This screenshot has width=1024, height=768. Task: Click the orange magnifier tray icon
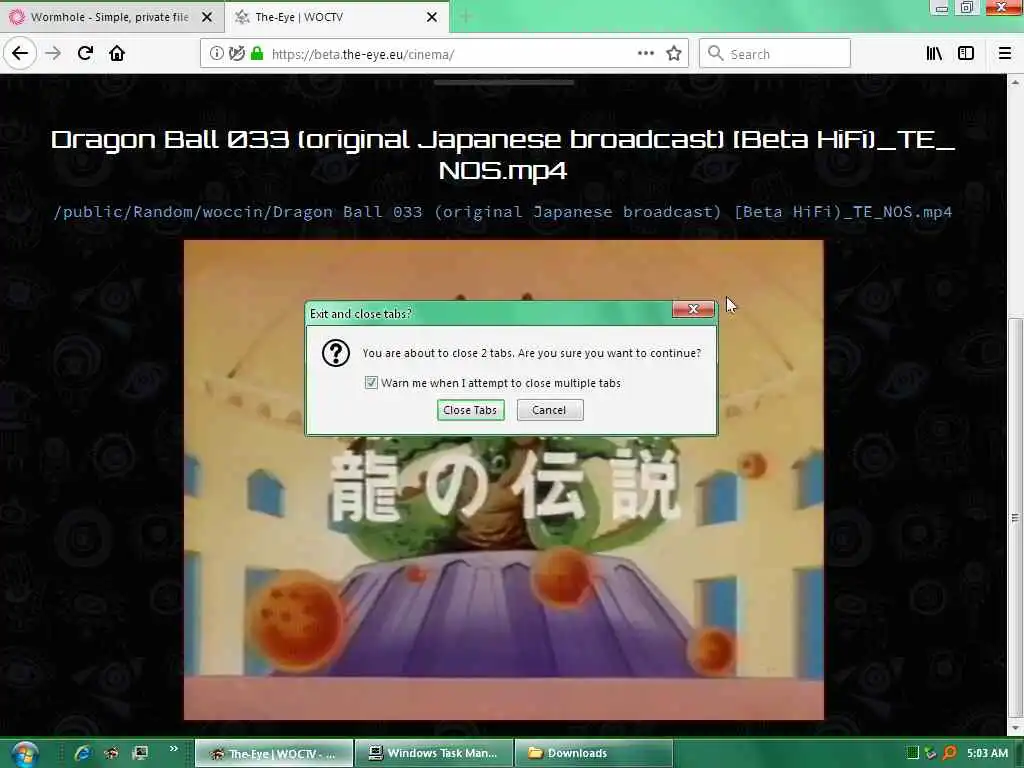click(950, 753)
